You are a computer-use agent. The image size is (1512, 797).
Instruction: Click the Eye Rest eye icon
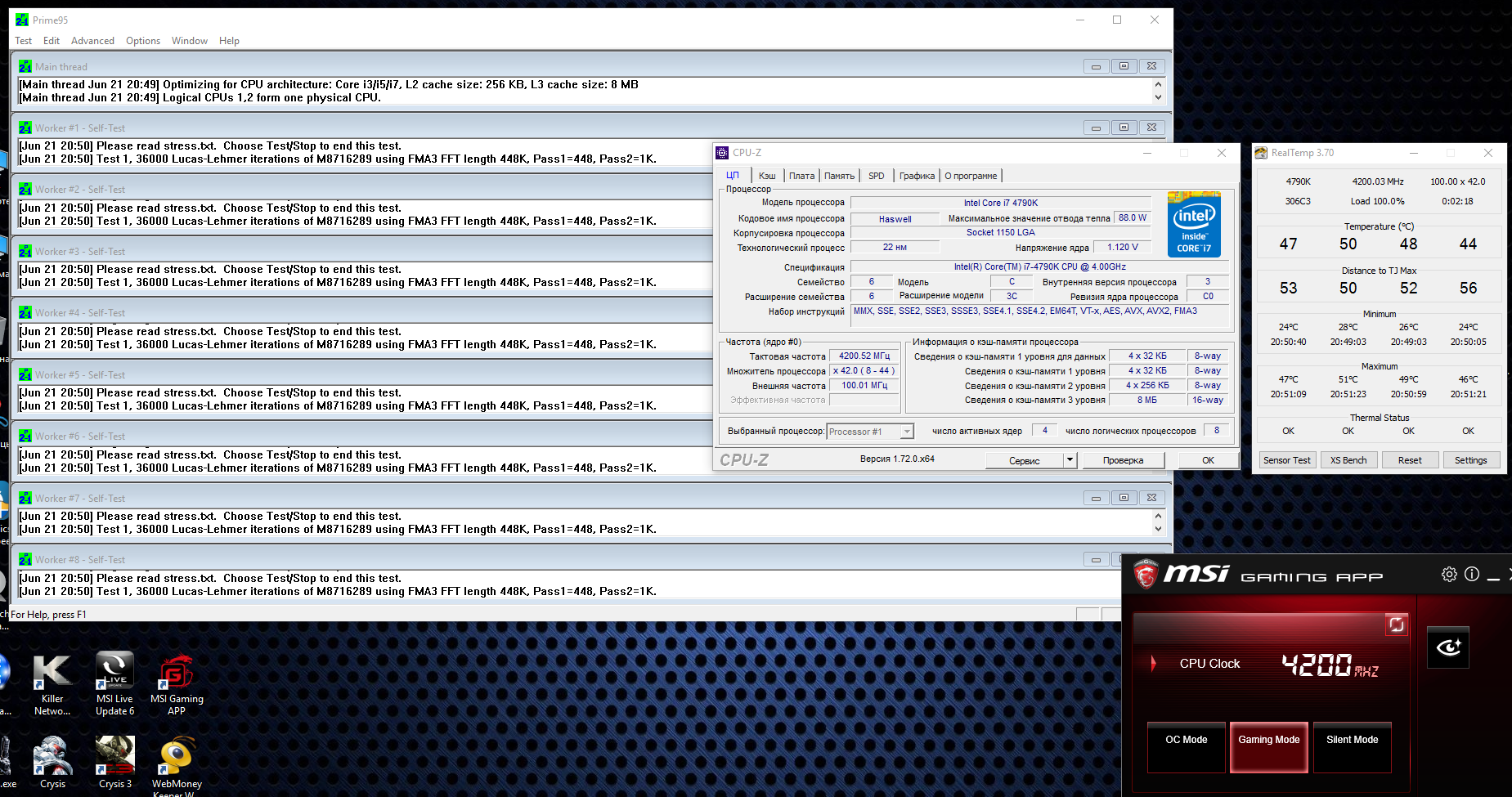click(x=1448, y=648)
